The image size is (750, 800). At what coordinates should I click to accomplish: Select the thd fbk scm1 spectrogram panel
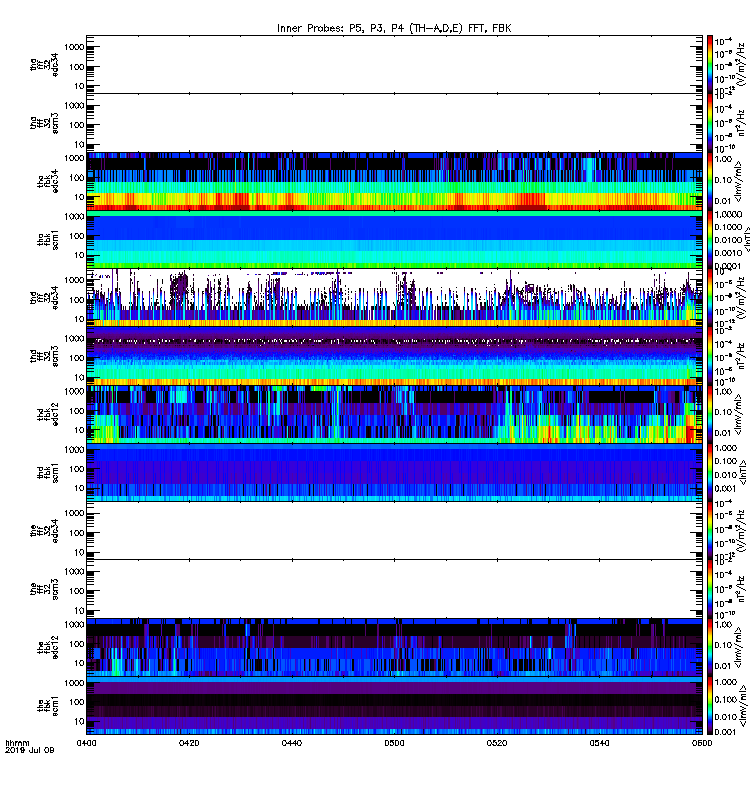pyautogui.click(x=394, y=472)
